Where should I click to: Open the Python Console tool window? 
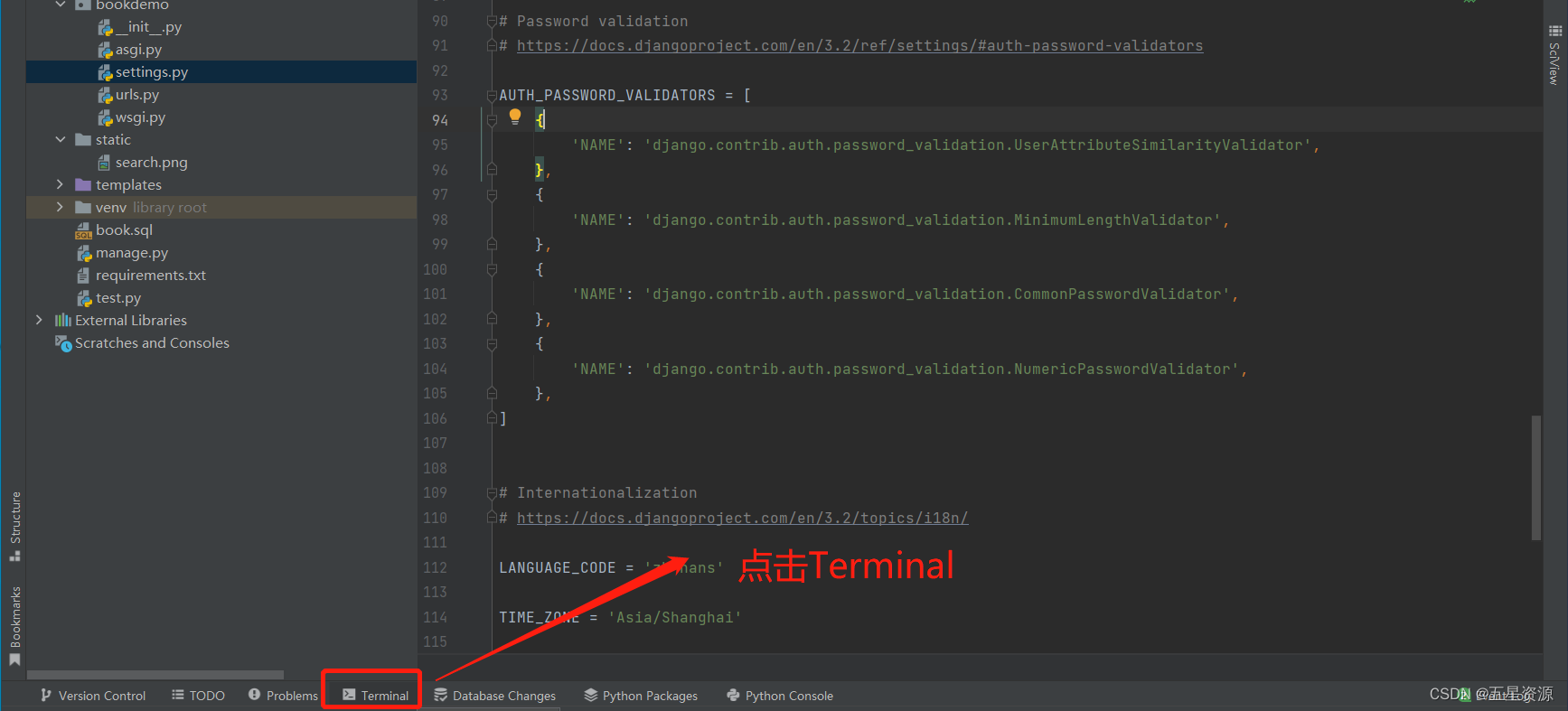780,696
